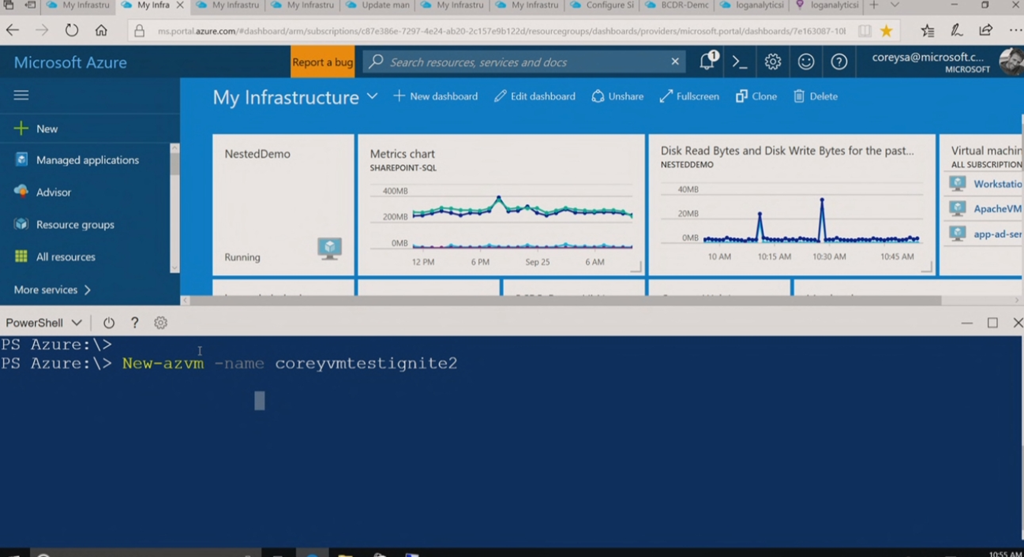1024x557 pixels.
Task: Expand the My Infrastructure dashboard dropdown
Action: [x=372, y=96]
